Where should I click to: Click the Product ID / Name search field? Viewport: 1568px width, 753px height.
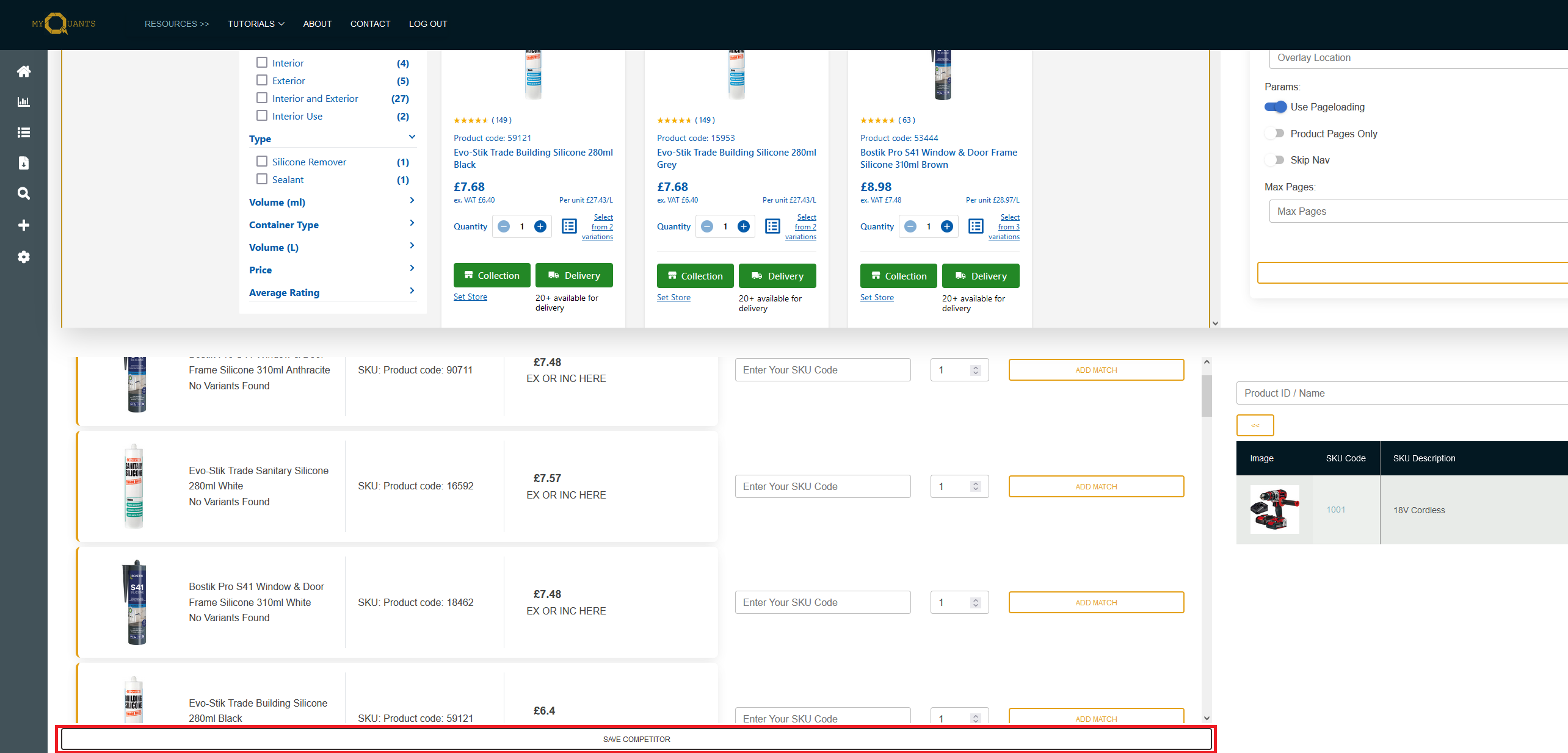point(1402,393)
